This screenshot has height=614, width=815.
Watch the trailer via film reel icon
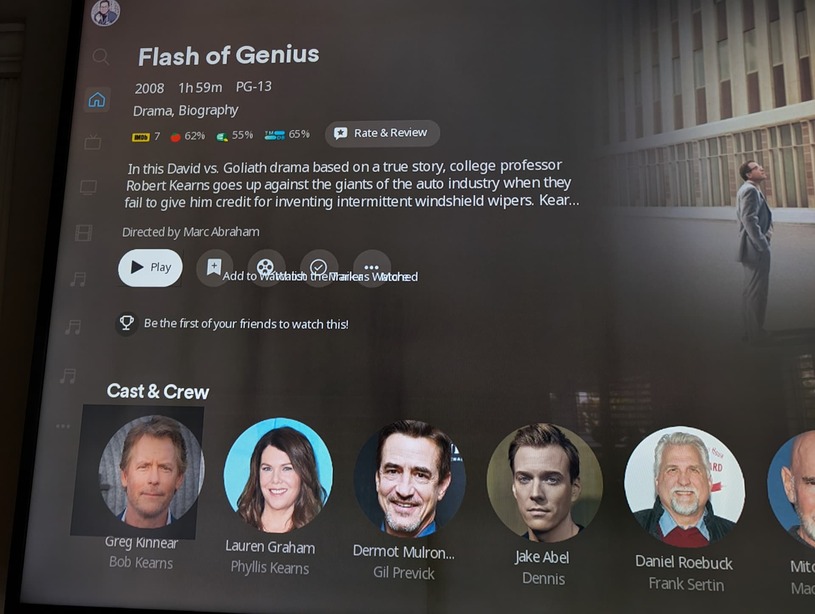tap(266, 268)
